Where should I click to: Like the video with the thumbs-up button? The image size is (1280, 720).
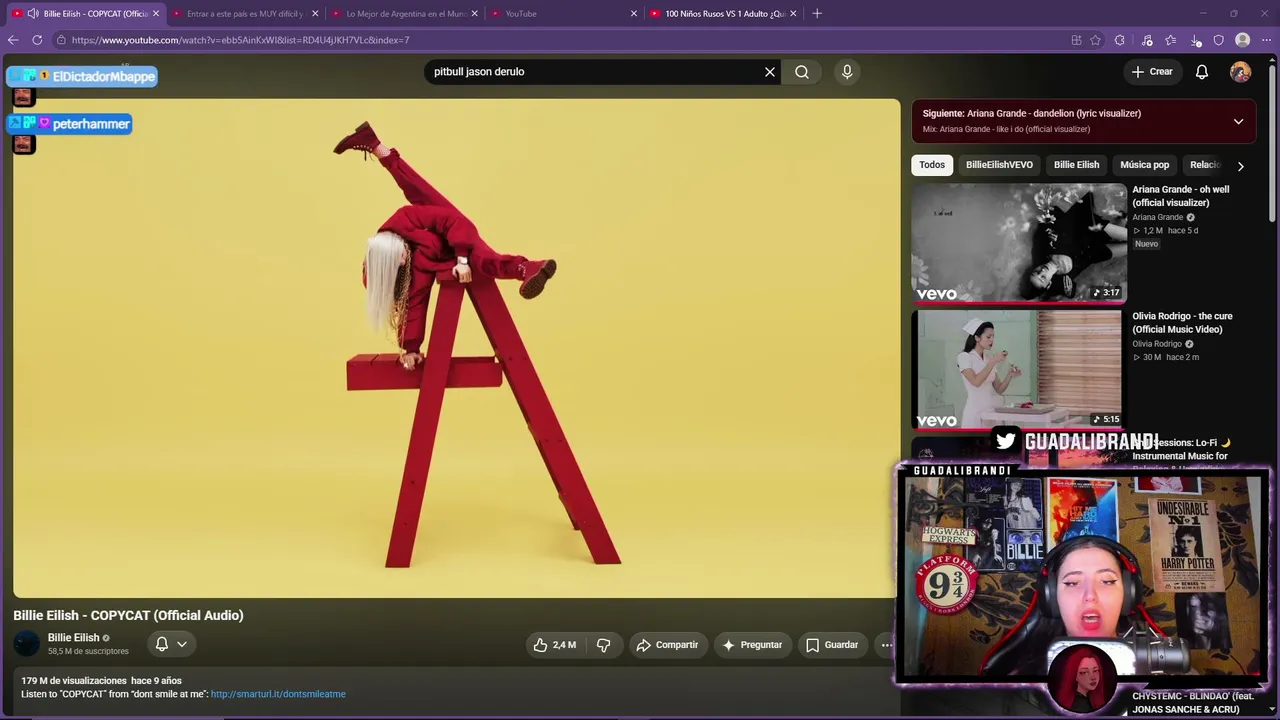coord(554,645)
